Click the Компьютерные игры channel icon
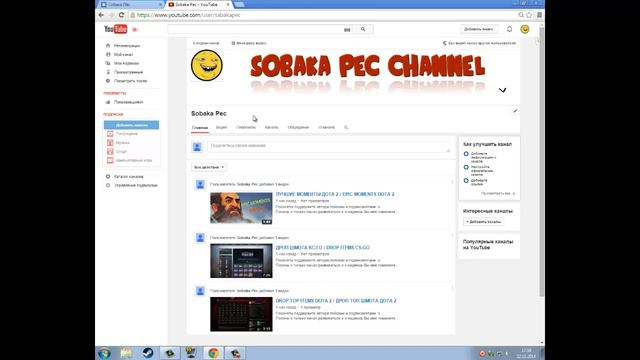The height and width of the screenshot is (360, 640). 110,160
